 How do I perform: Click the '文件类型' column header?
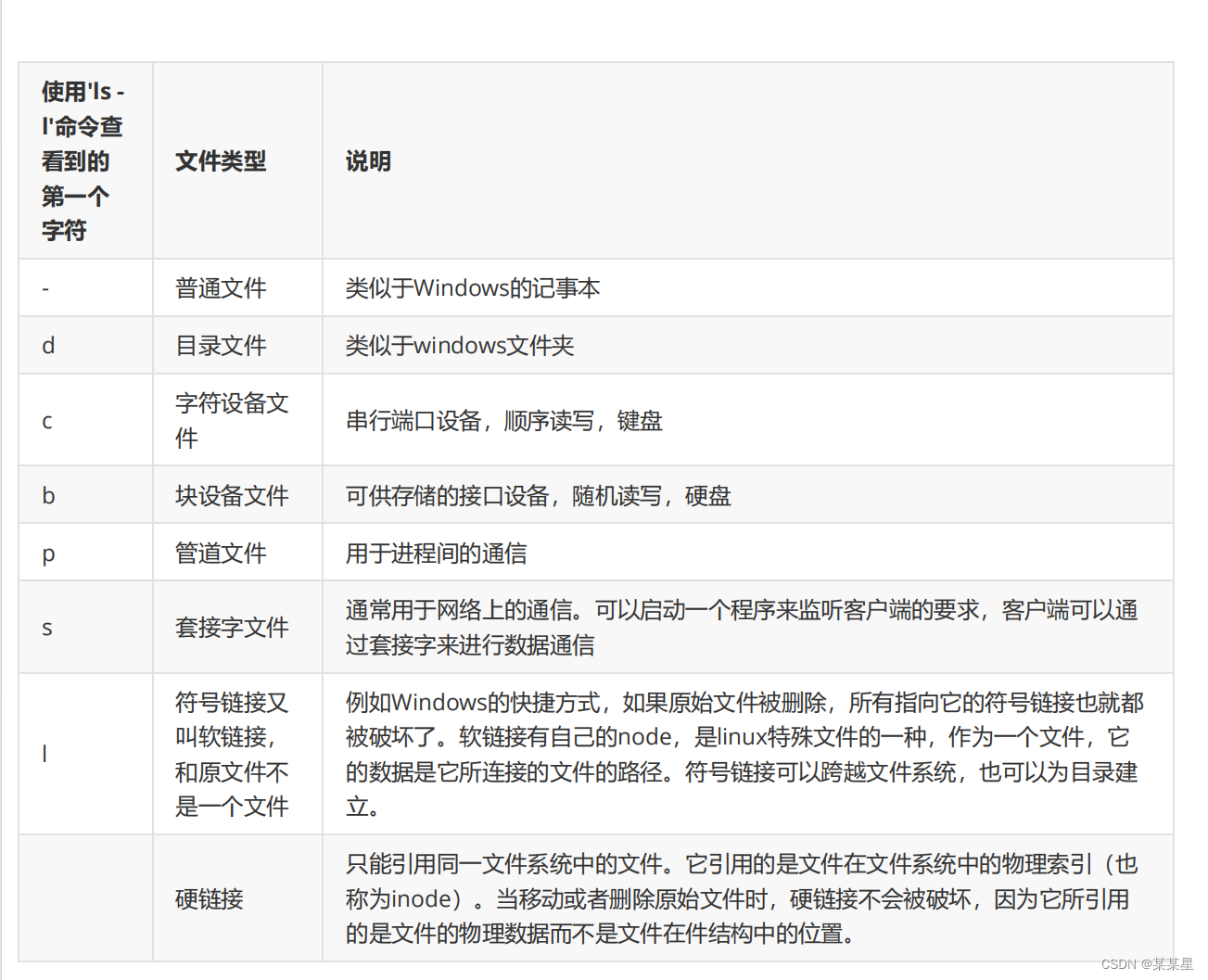click(237, 160)
